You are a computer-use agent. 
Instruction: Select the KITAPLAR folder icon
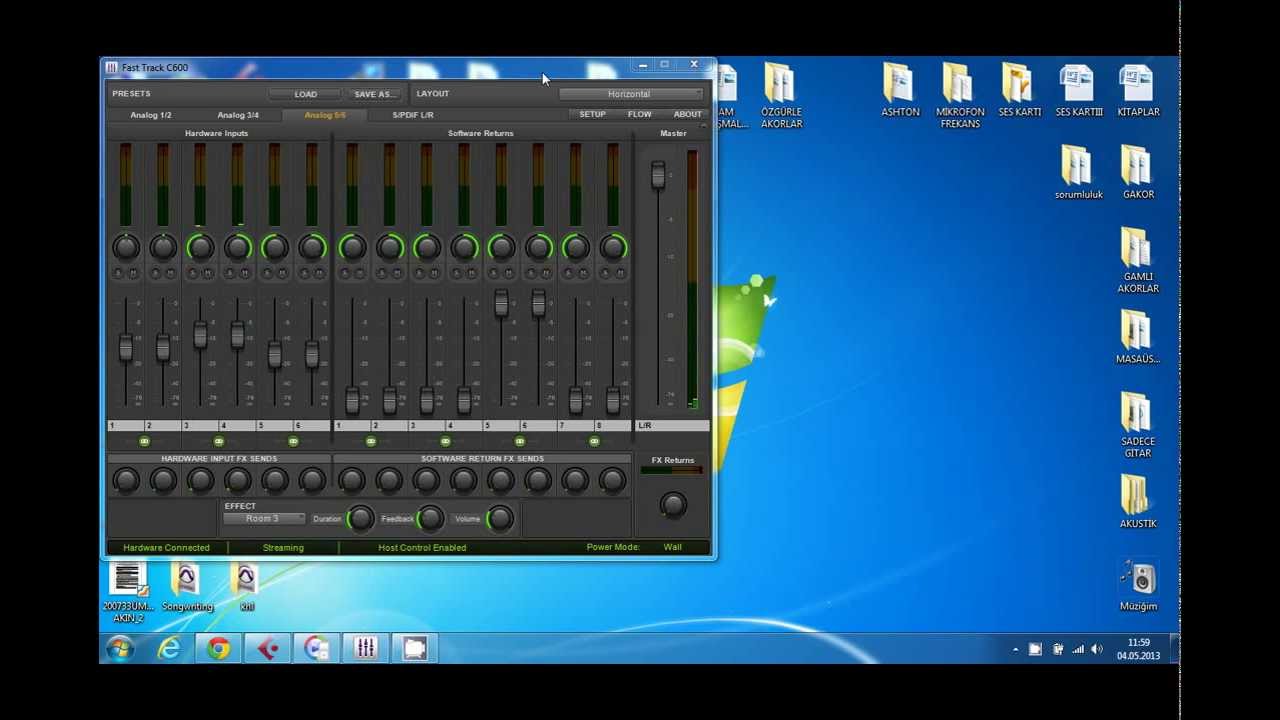click(x=1138, y=91)
